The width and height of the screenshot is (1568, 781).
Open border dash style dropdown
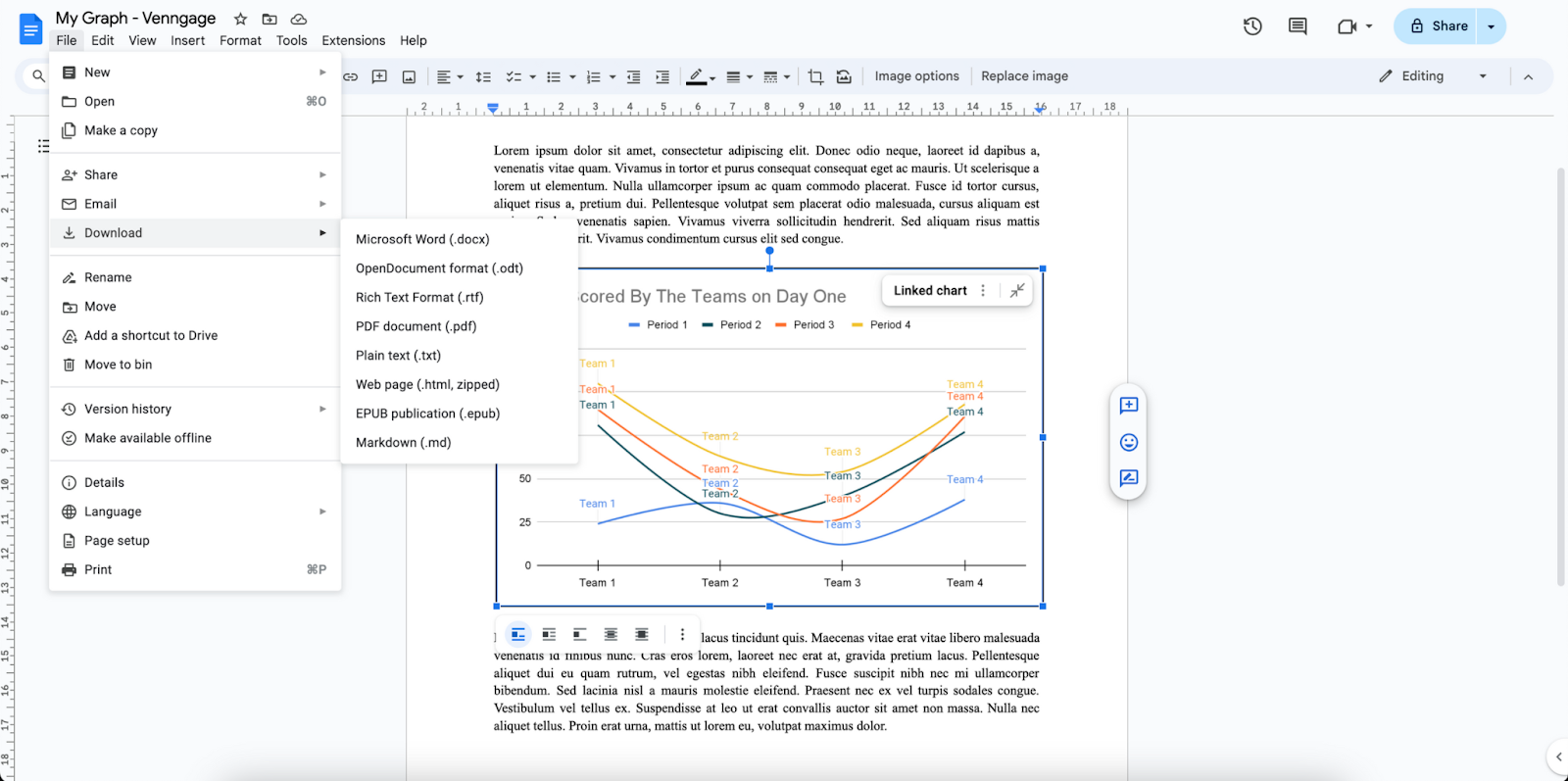(x=776, y=76)
